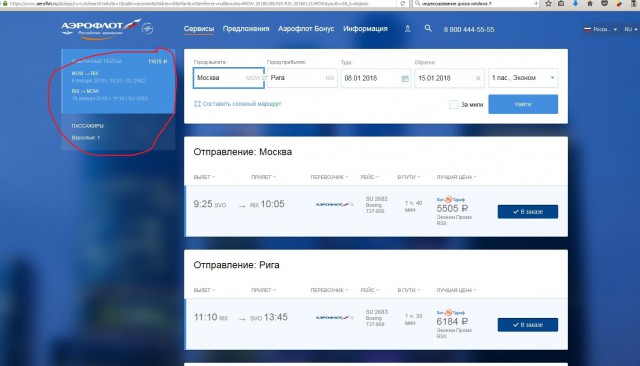640x366 pixels.
Task: Sort Riga flights by 'В пути' column
Action: tap(409, 290)
